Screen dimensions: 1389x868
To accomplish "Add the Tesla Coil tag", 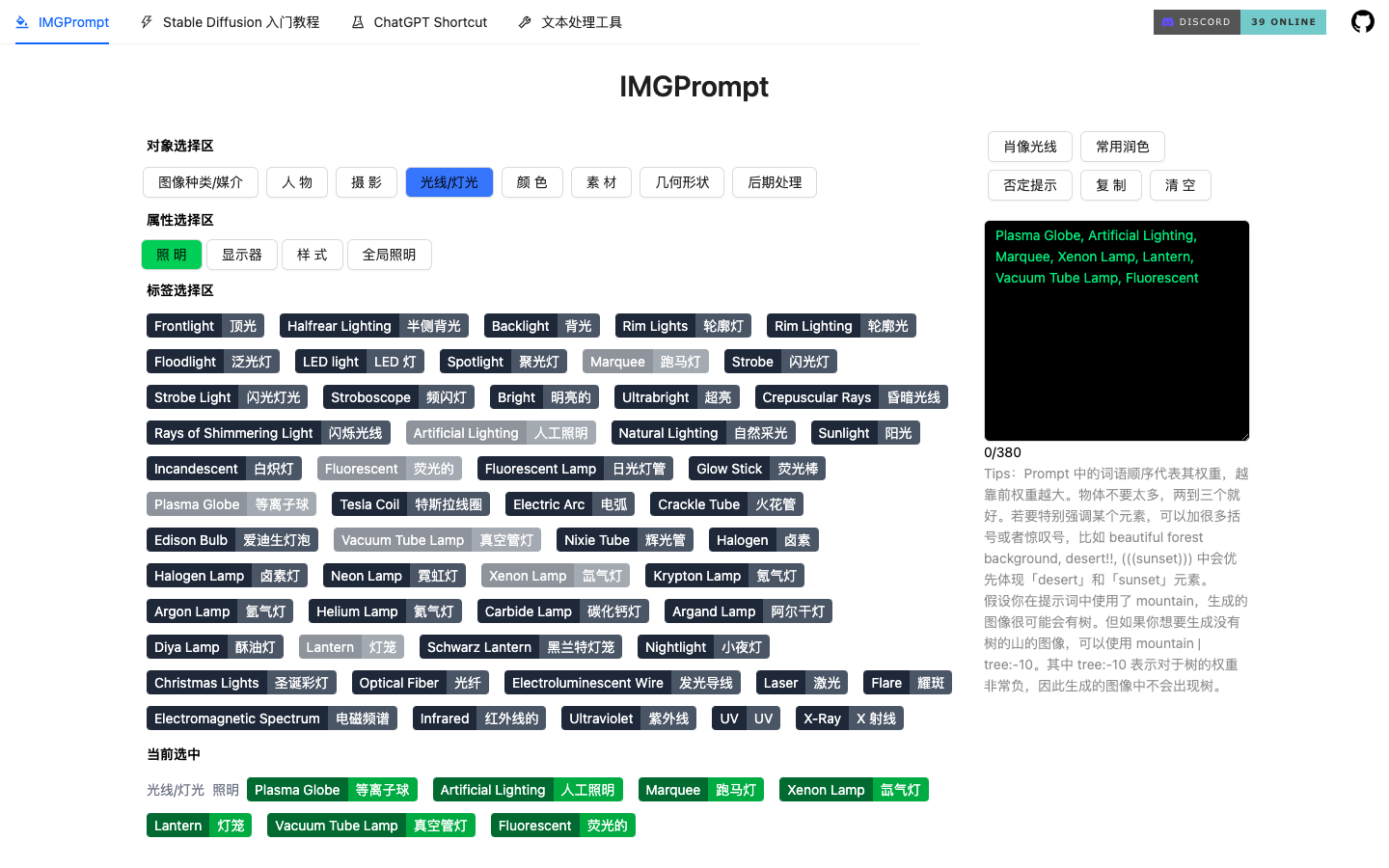I will [x=411, y=504].
